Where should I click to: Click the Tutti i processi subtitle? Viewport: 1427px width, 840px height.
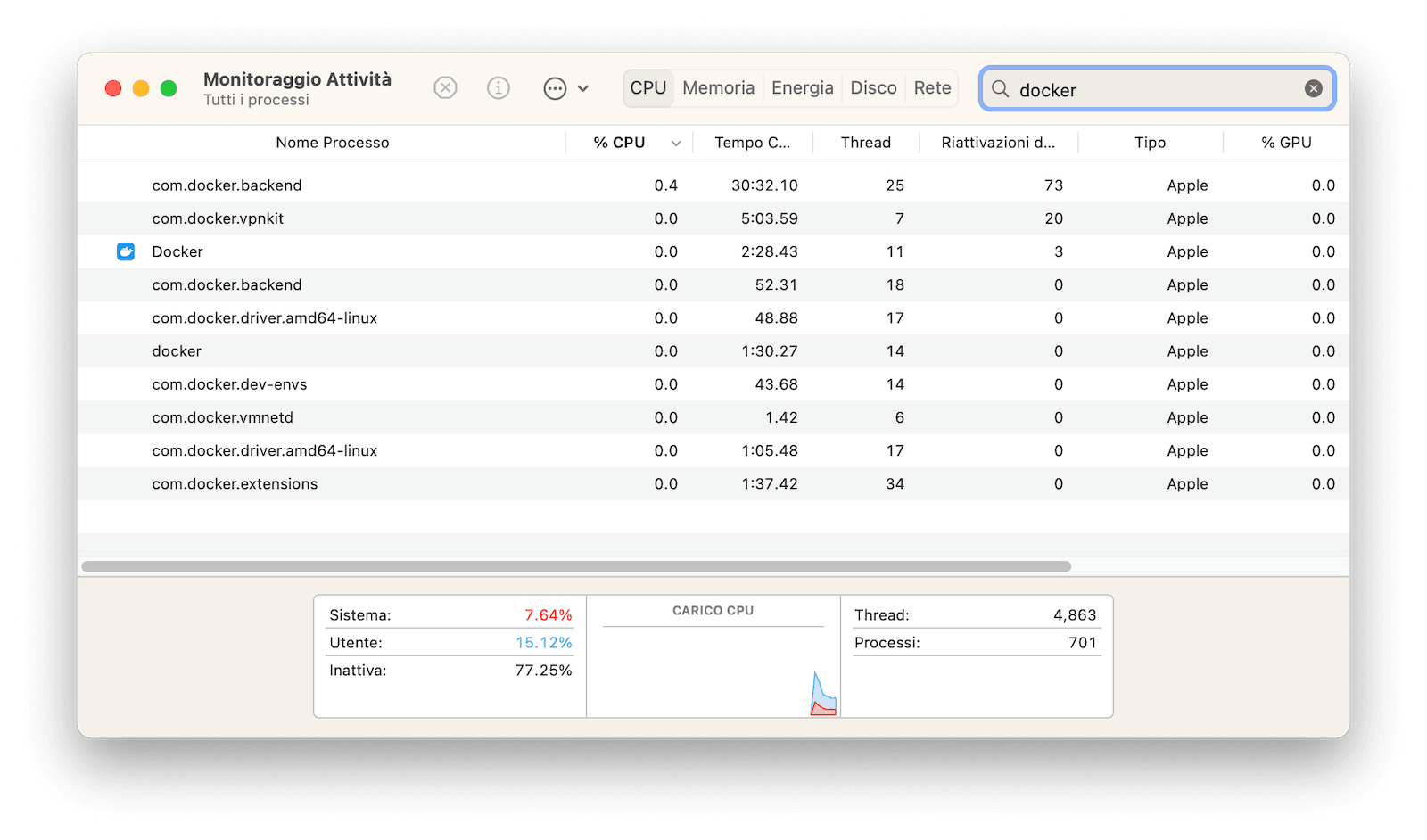(256, 100)
